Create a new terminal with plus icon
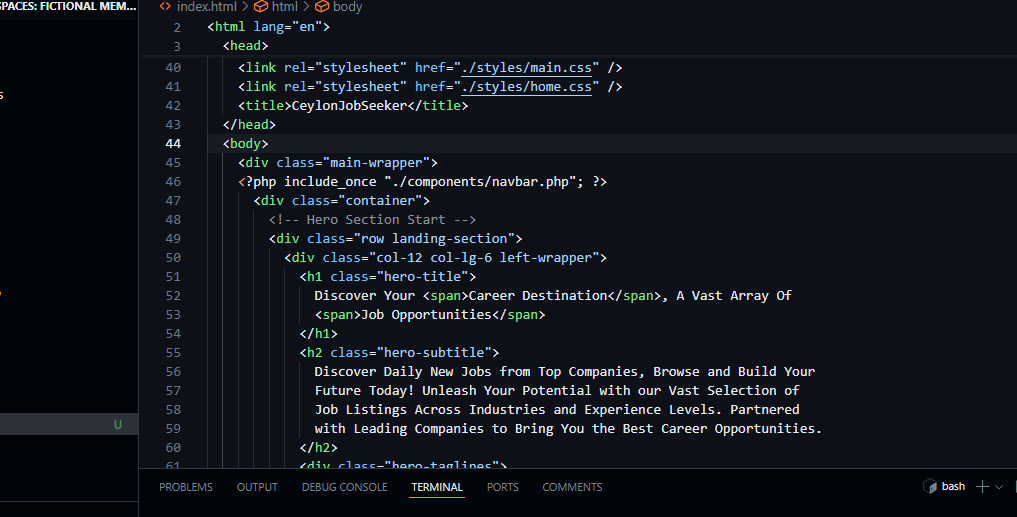Screen dimensions: 1017x517 click(982, 487)
